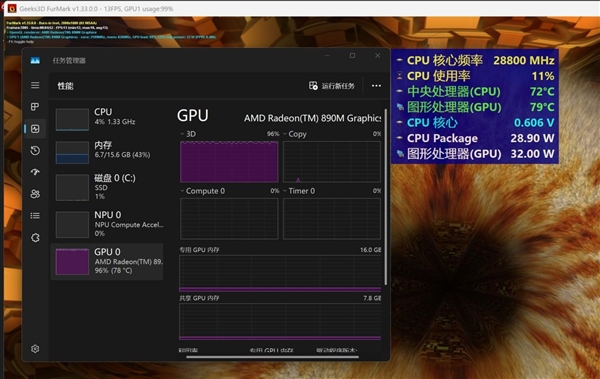The image size is (600, 379).
Task: Click the chip icon beside GPU 32.00 W
Action: (x=400, y=154)
